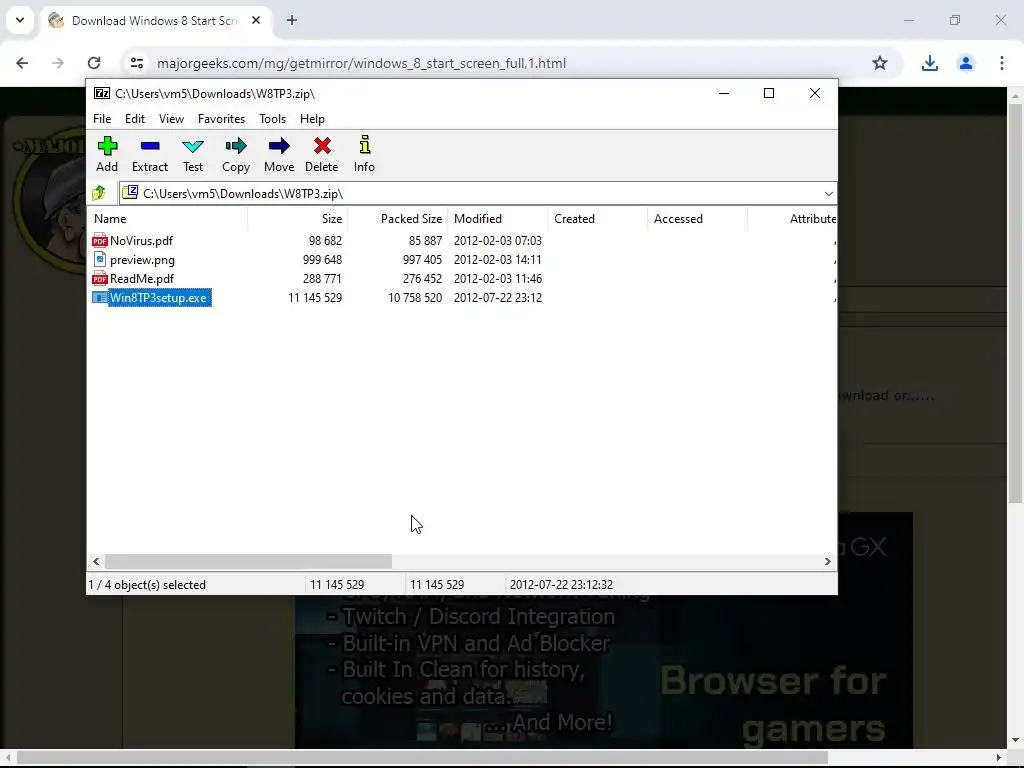Viewport: 1024px width, 768px height.
Task: Click status bar timestamp 2012-07-22 23:12:32
Action: point(561,585)
